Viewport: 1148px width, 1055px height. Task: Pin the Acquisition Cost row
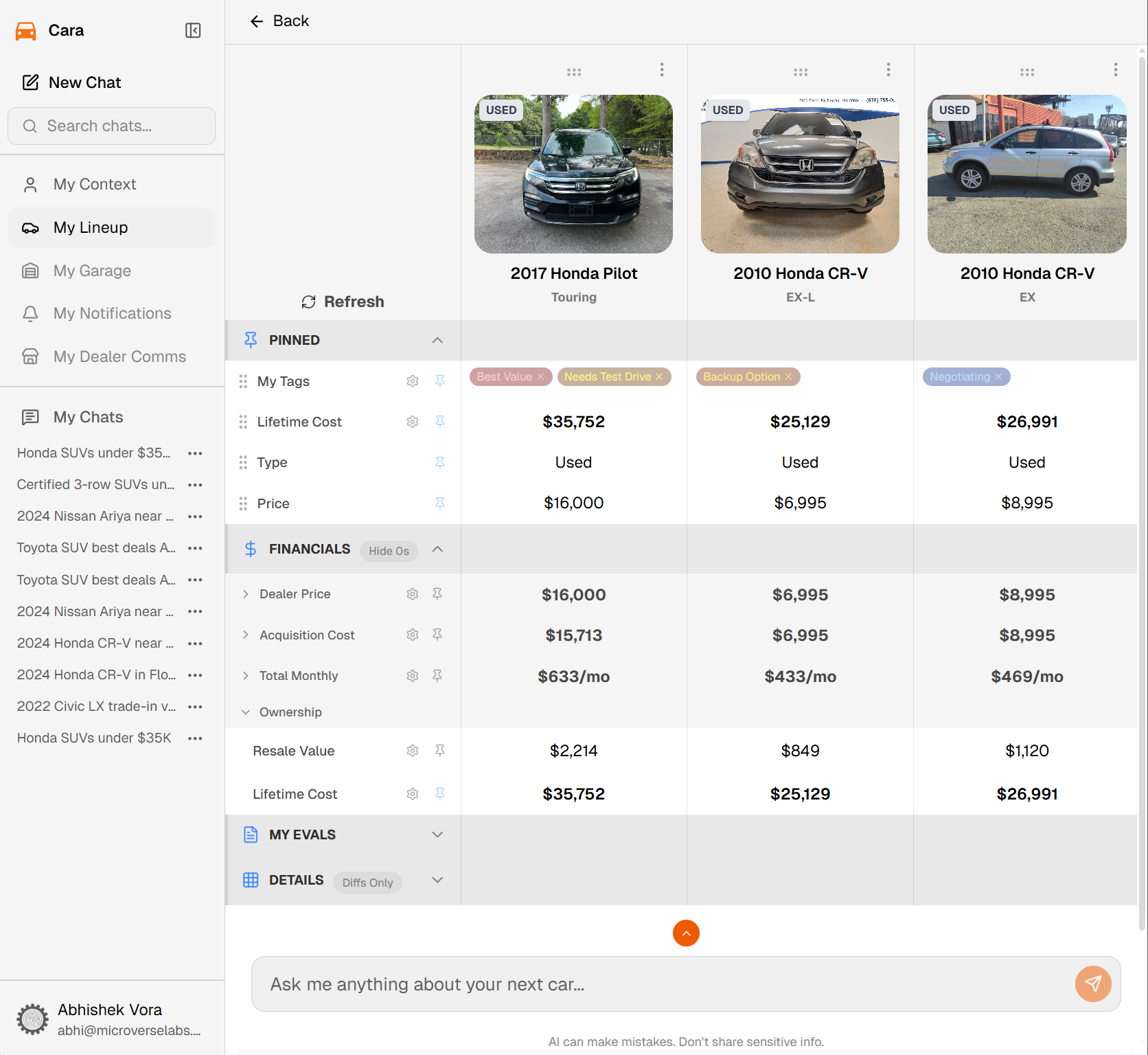click(x=437, y=635)
